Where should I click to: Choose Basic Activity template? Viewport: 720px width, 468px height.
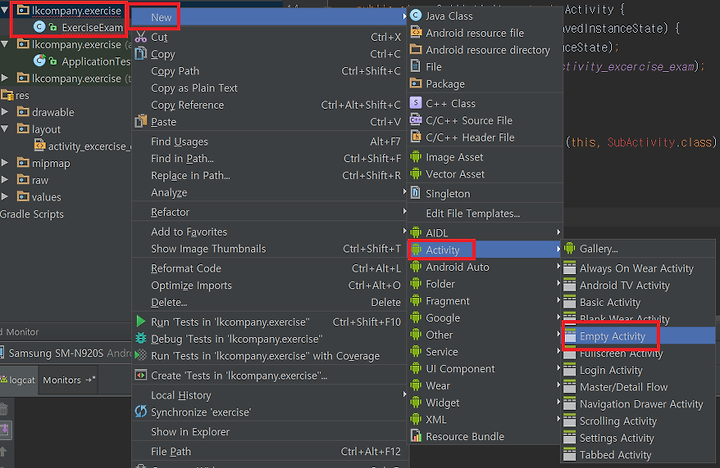[x=638, y=302]
